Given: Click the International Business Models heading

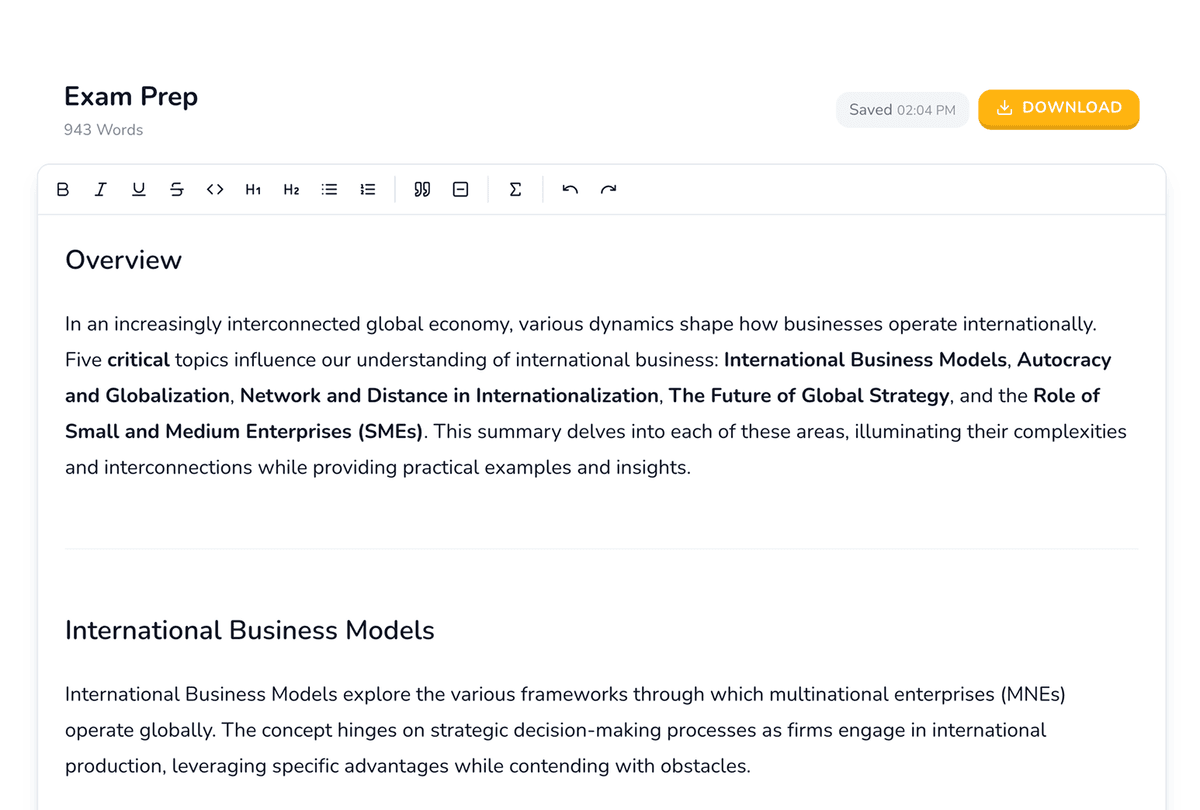Looking at the screenshot, I should coord(249,630).
